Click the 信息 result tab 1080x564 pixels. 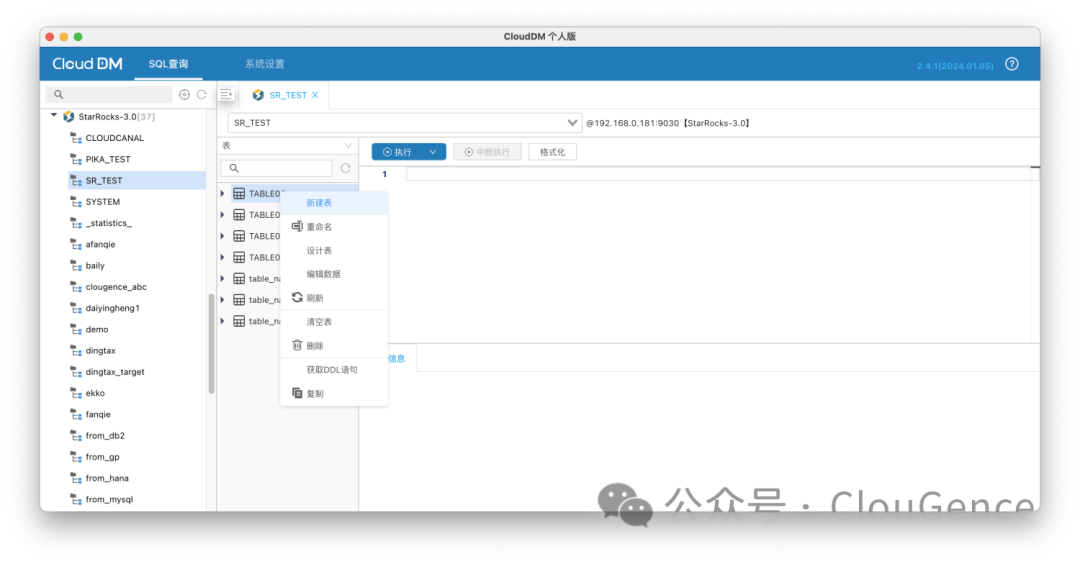coord(397,358)
